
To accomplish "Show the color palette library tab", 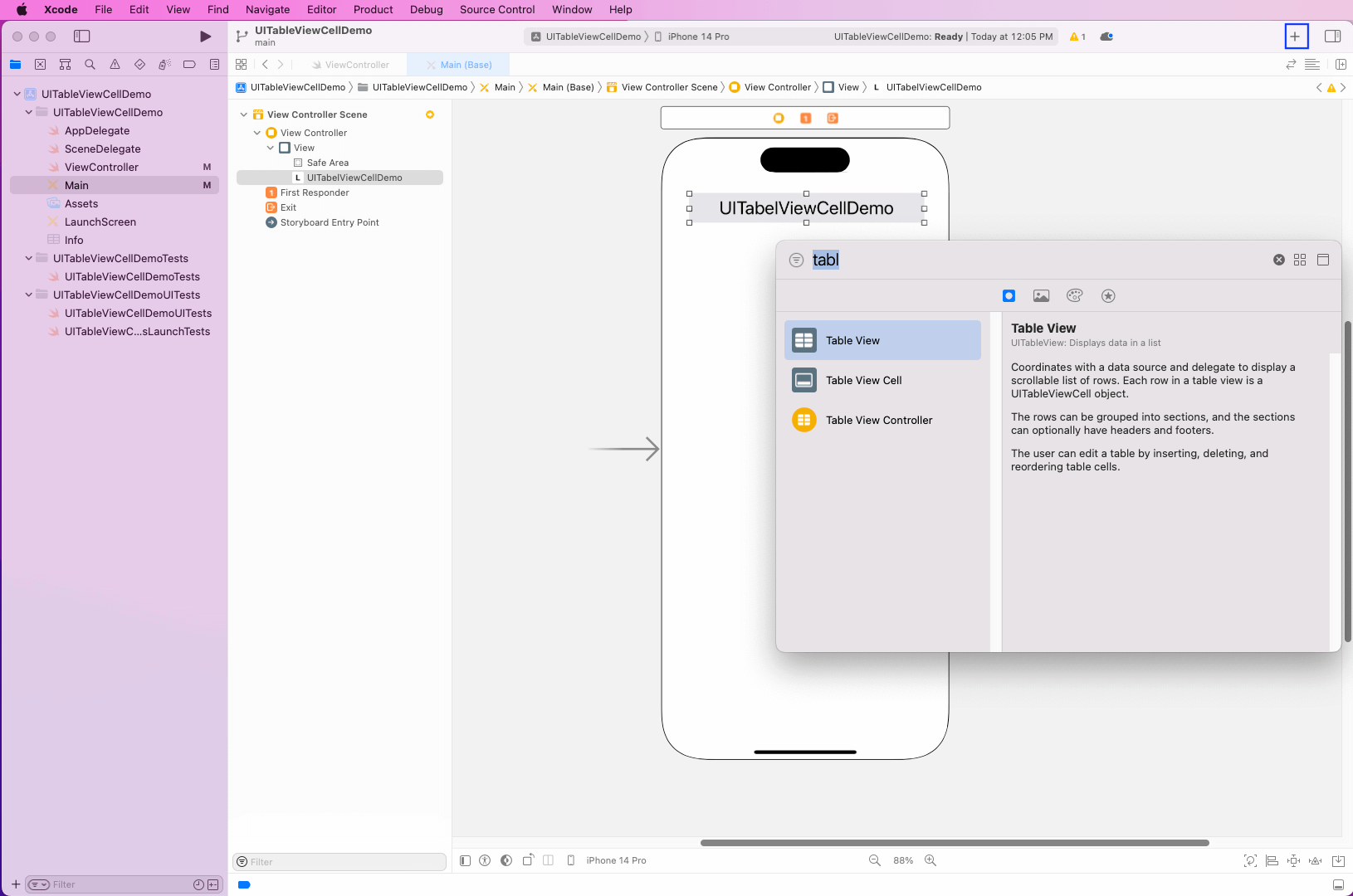I will [x=1074, y=296].
